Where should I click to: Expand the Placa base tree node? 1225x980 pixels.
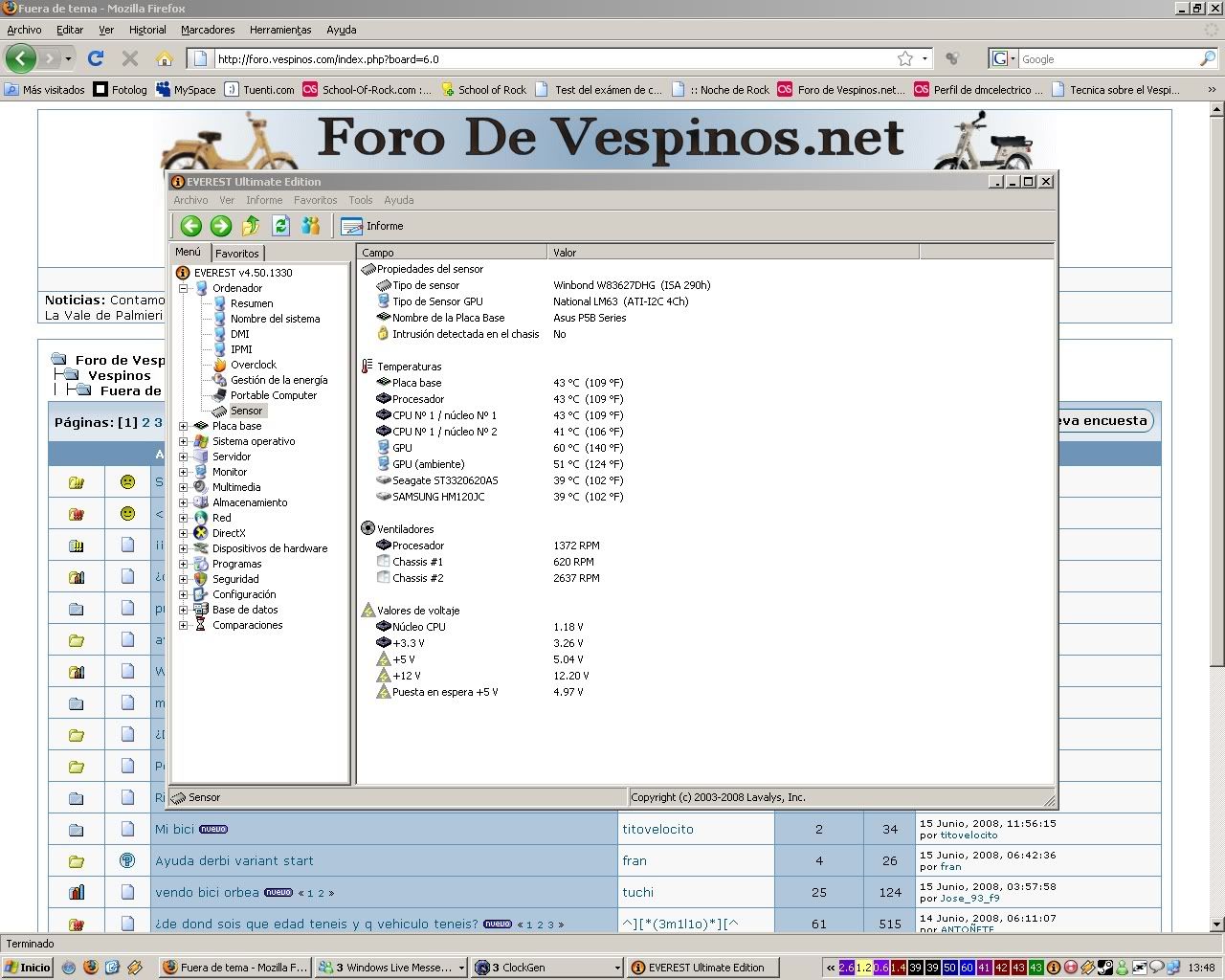coord(184,426)
